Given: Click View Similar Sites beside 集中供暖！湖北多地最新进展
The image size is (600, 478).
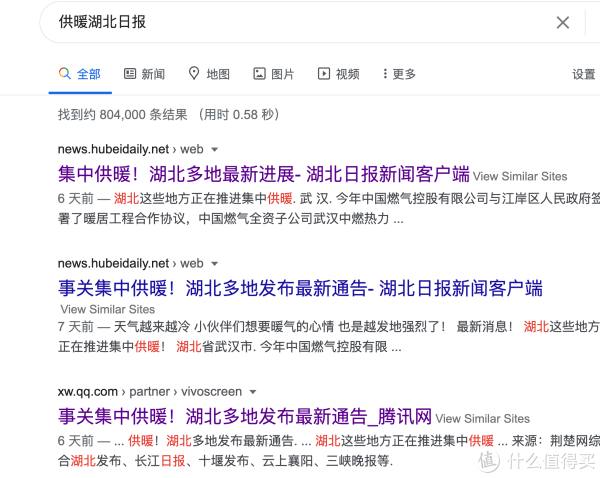Looking at the screenshot, I should (x=520, y=176).
